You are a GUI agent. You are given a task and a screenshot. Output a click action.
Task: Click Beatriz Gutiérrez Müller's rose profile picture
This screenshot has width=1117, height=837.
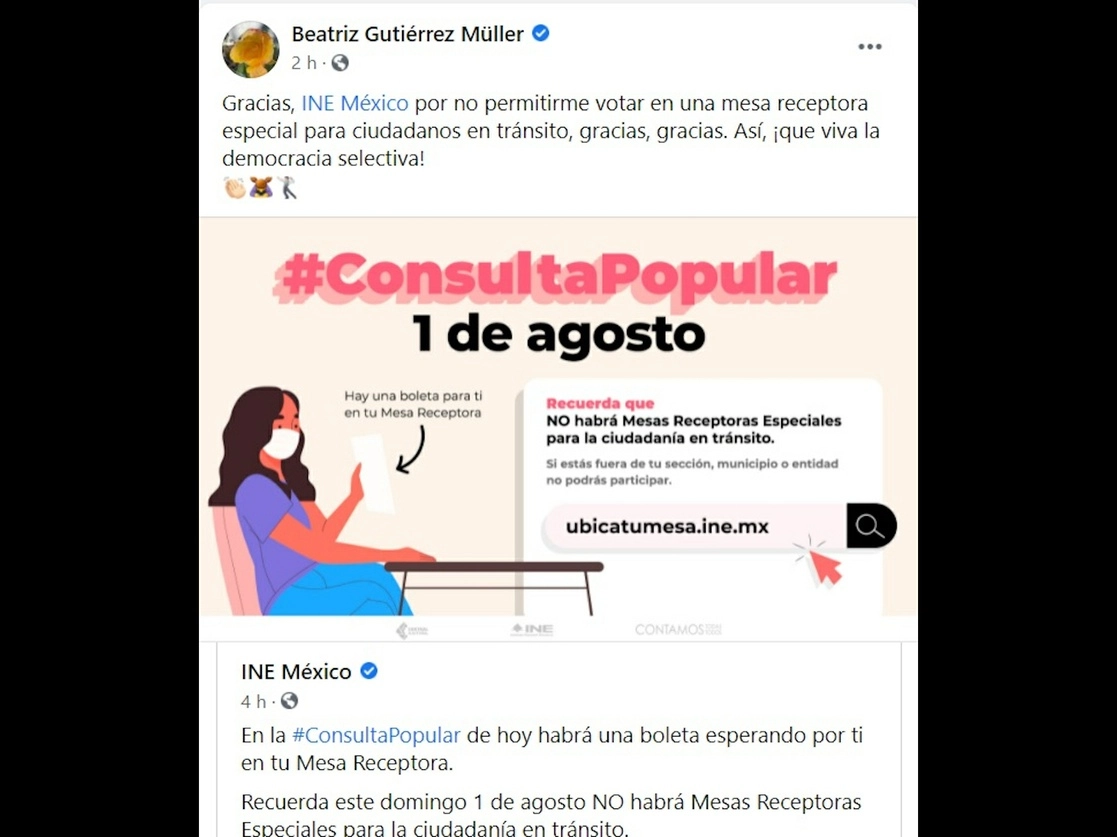[x=250, y=48]
